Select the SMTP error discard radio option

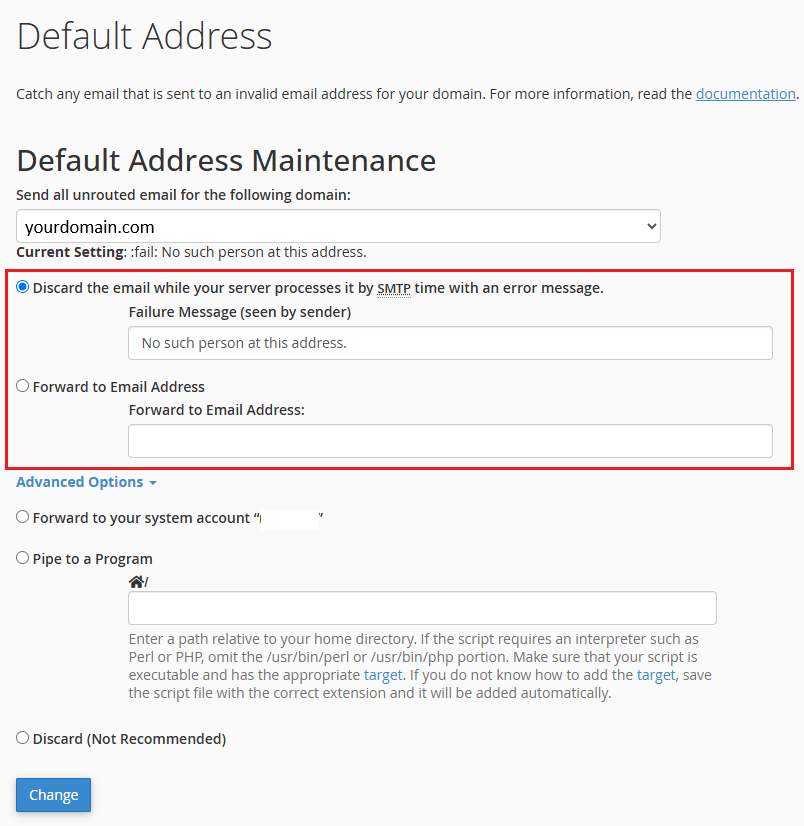(x=23, y=287)
